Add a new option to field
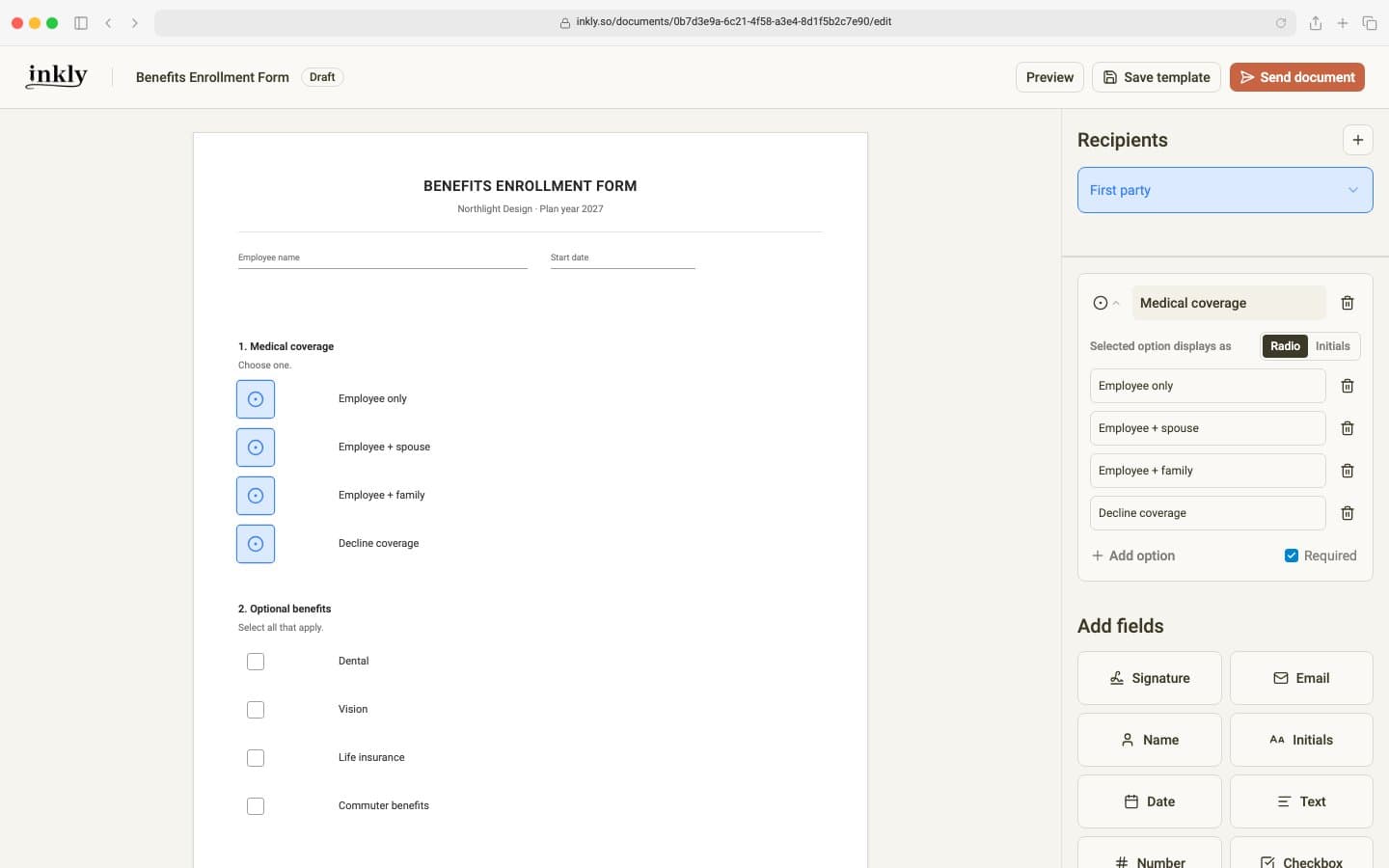The image size is (1389, 868). tap(1133, 556)
